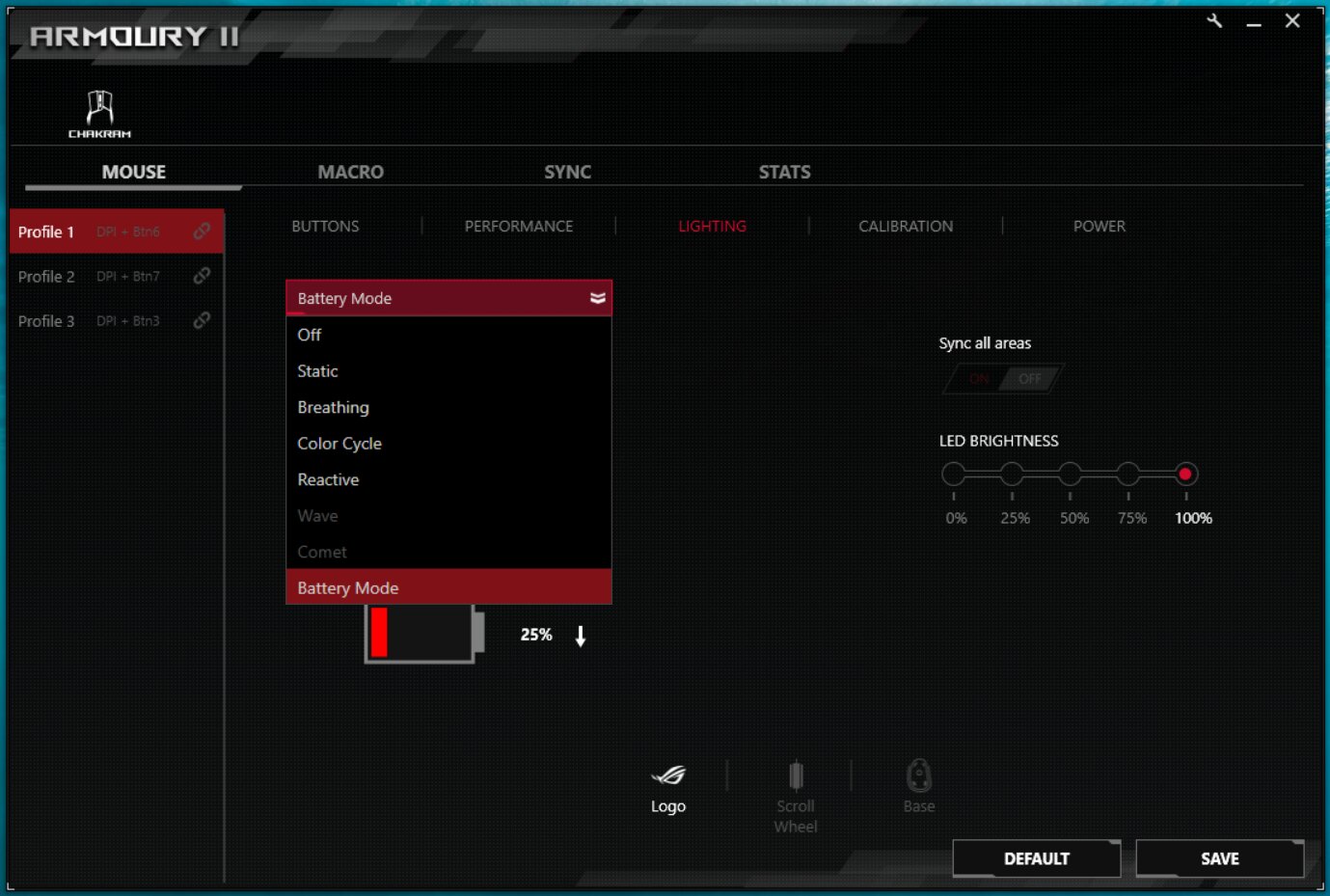Click the ARMOURY II title logo
This screenshot has height=896, width=1330.
(x=134, y=36)
